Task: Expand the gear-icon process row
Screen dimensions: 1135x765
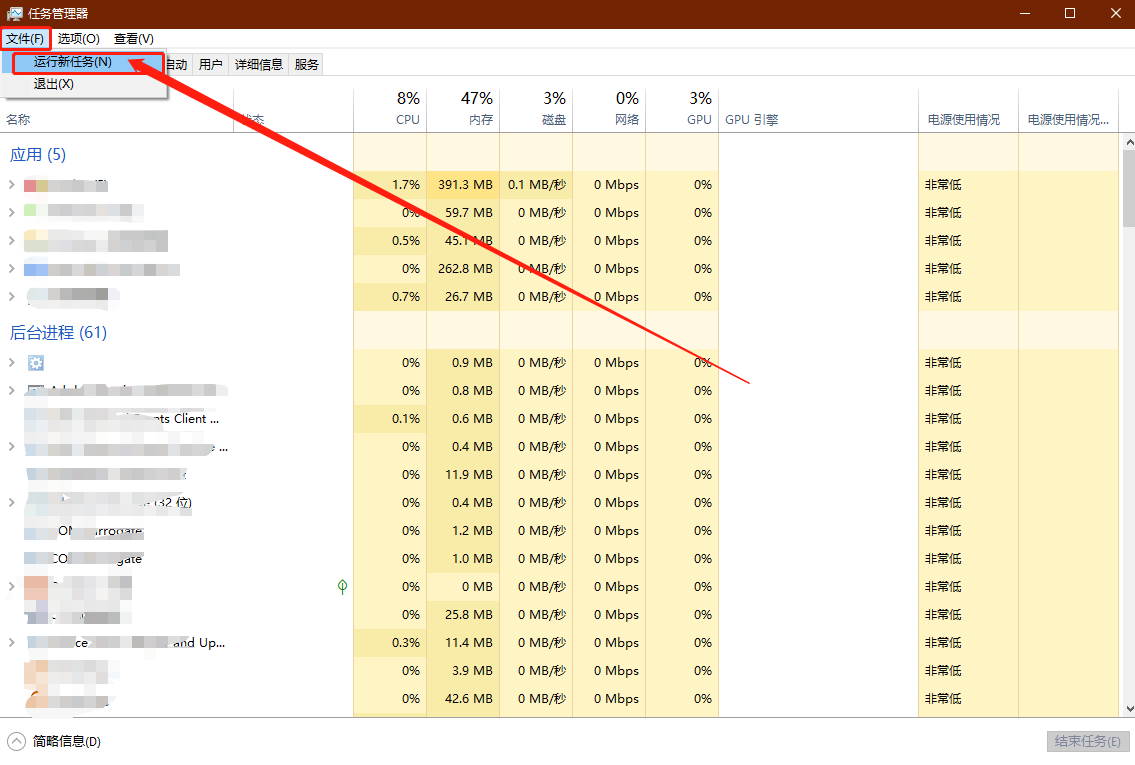Action: click(12, 363)
